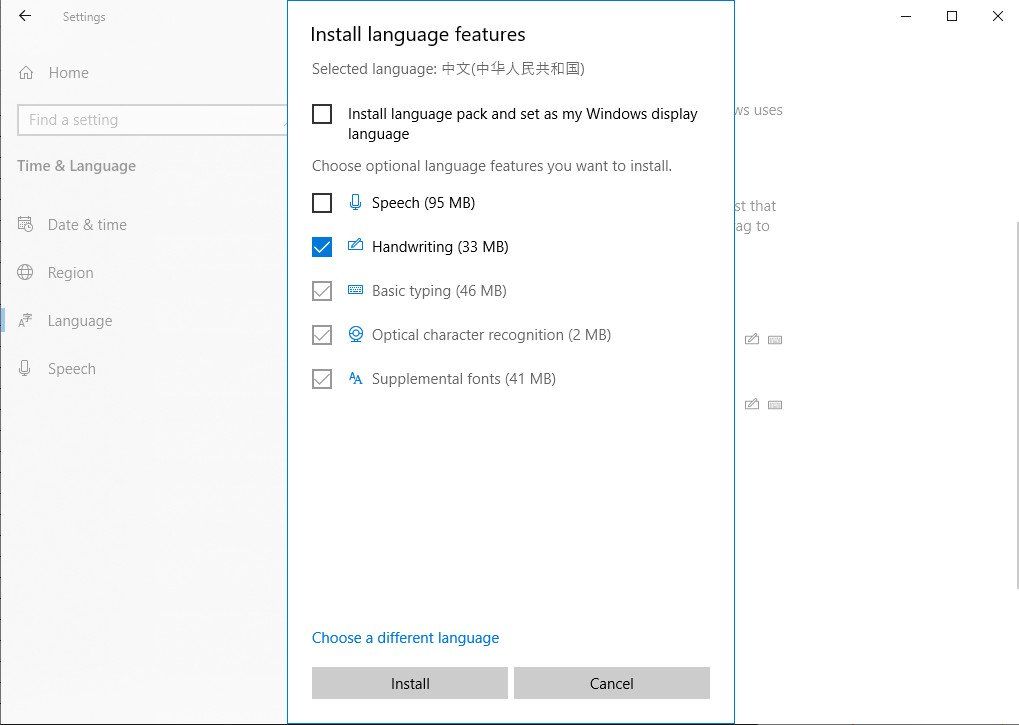This screenshot has height=725, width=1019.
Task: Click the Cancel button
Action: [x=611, y=683]
